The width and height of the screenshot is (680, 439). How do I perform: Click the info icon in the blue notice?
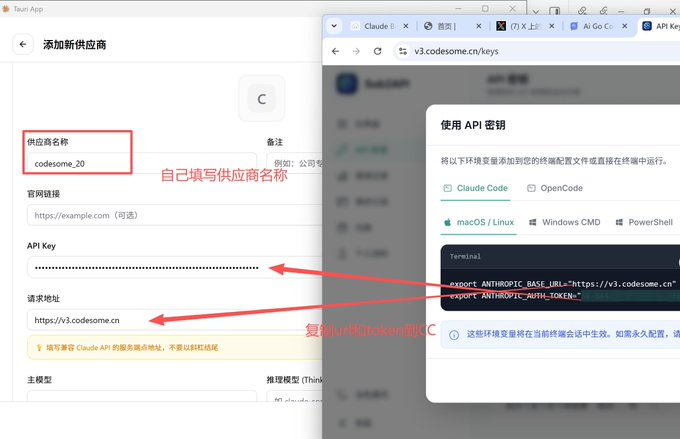coord(454,335)
